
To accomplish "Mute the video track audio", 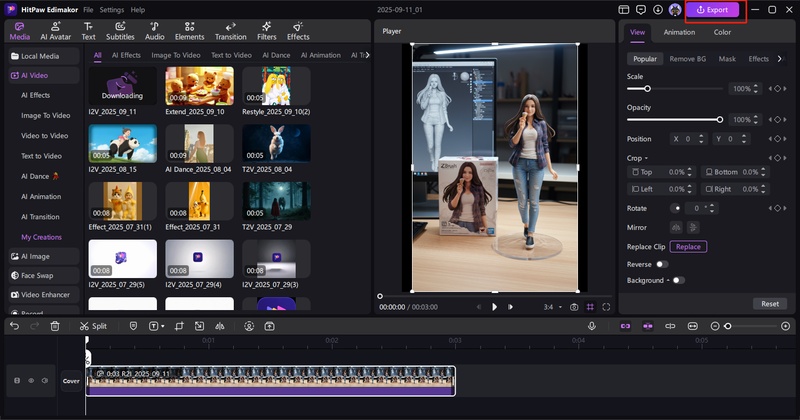I will [45, 381].
